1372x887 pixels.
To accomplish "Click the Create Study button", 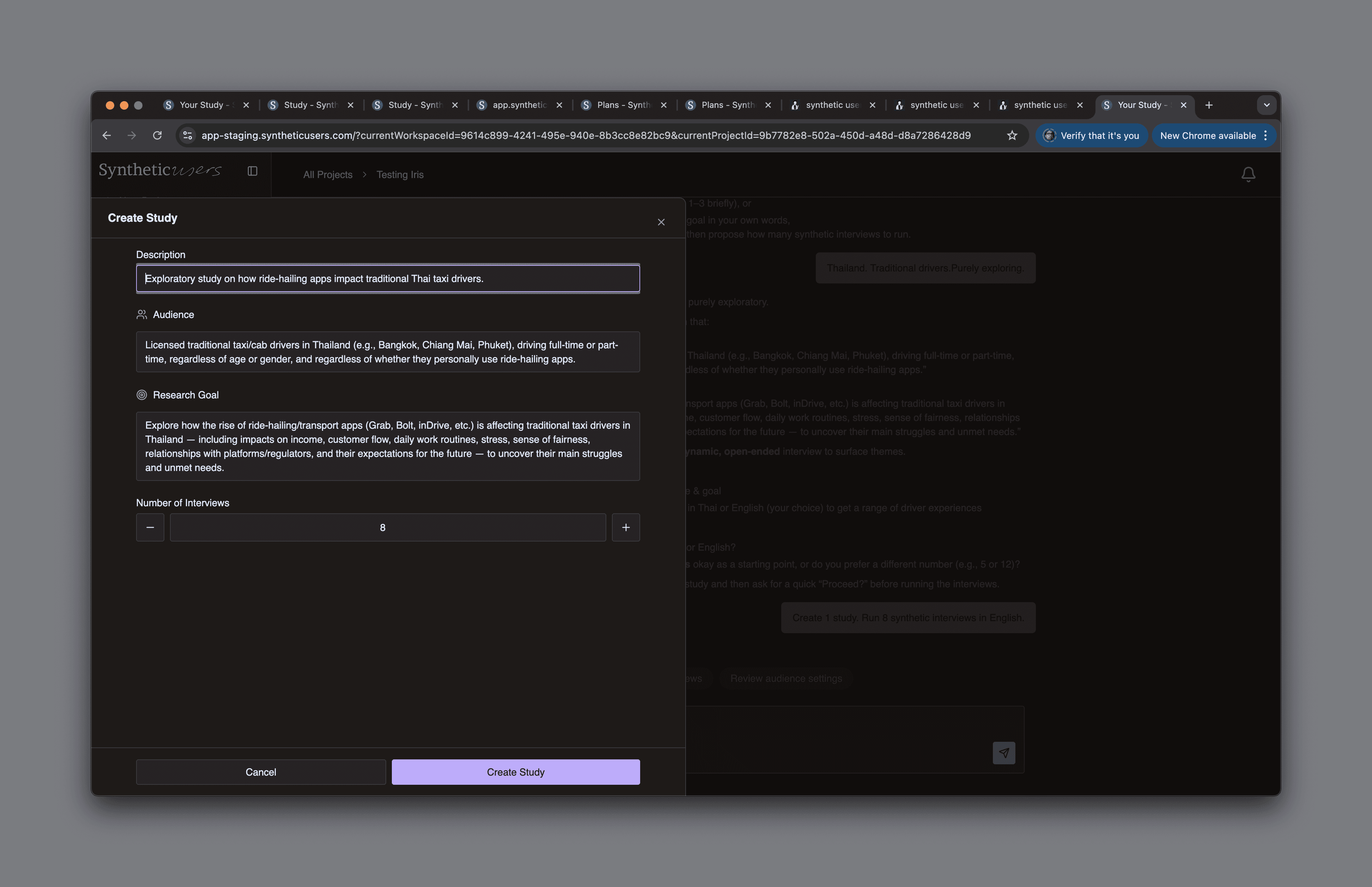I will (x=515, y=772).
